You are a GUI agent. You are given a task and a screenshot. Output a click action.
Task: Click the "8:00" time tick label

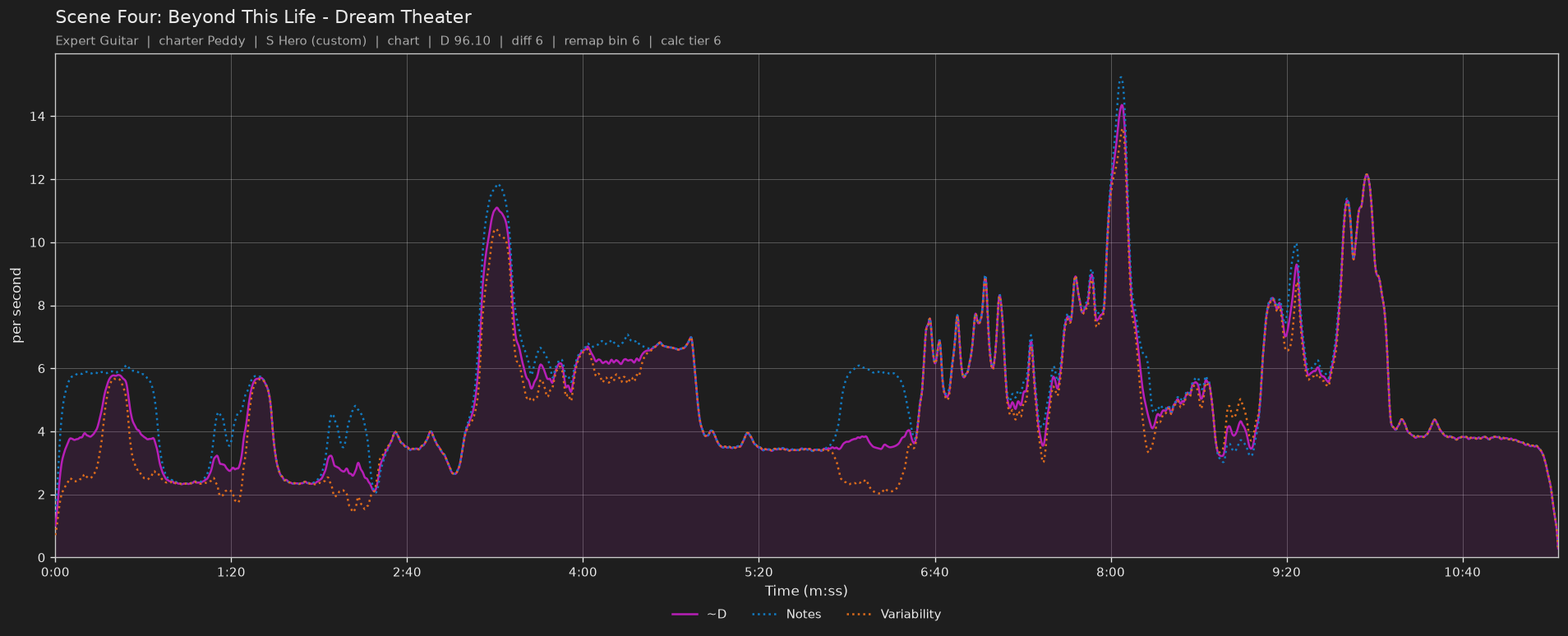(1110, 573)
